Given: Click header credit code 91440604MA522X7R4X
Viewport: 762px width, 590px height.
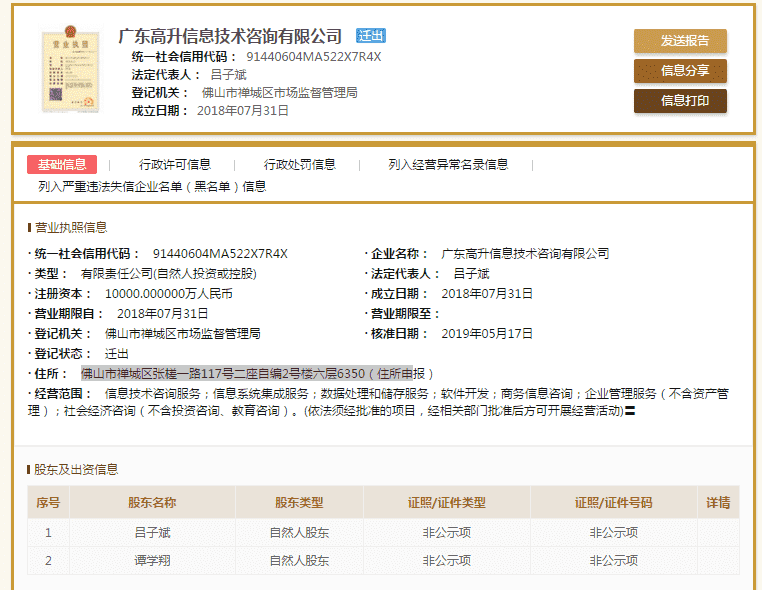Looking at the screenshot, I should pyautogui.click(x=313, y=57).
